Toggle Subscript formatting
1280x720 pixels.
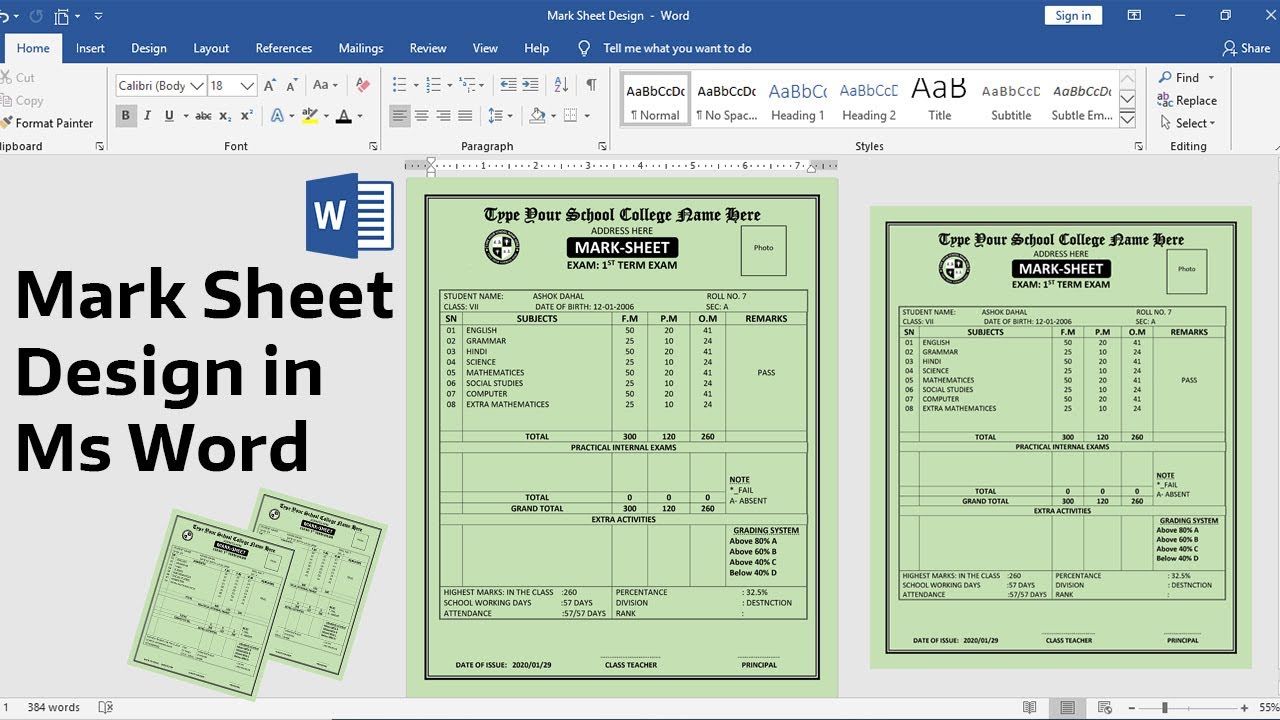coord(225,116)
